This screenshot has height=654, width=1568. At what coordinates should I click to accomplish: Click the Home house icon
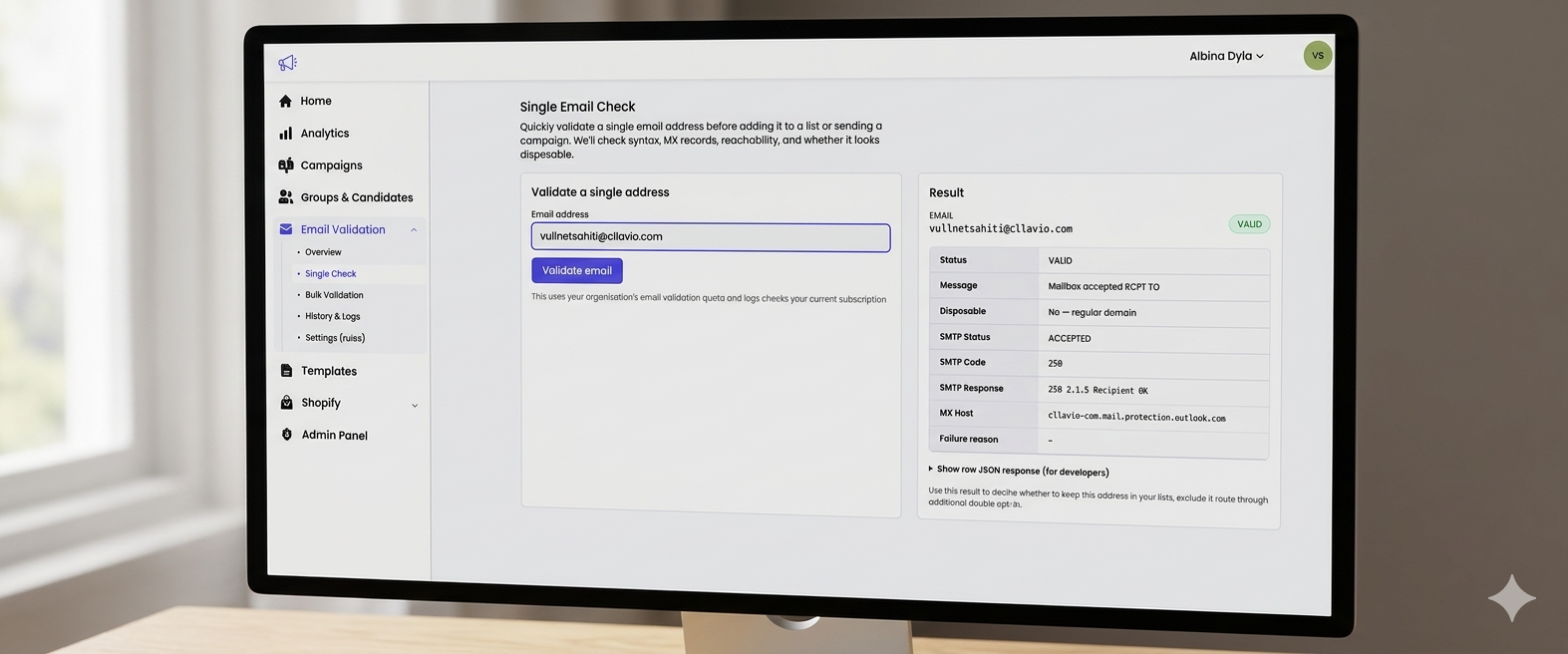click(x=286, y=101)
